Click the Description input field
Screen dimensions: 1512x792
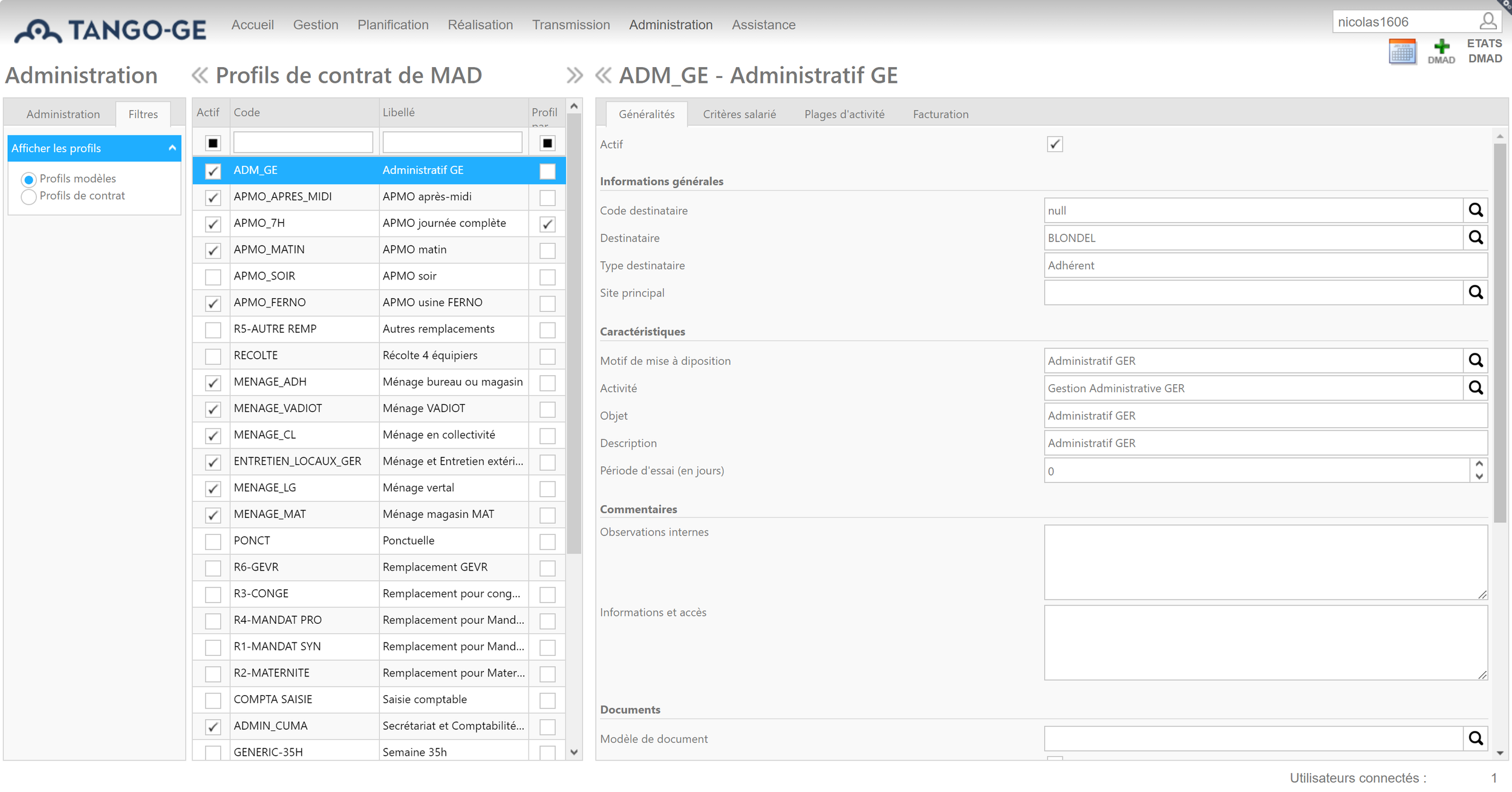click(1265, 443)
